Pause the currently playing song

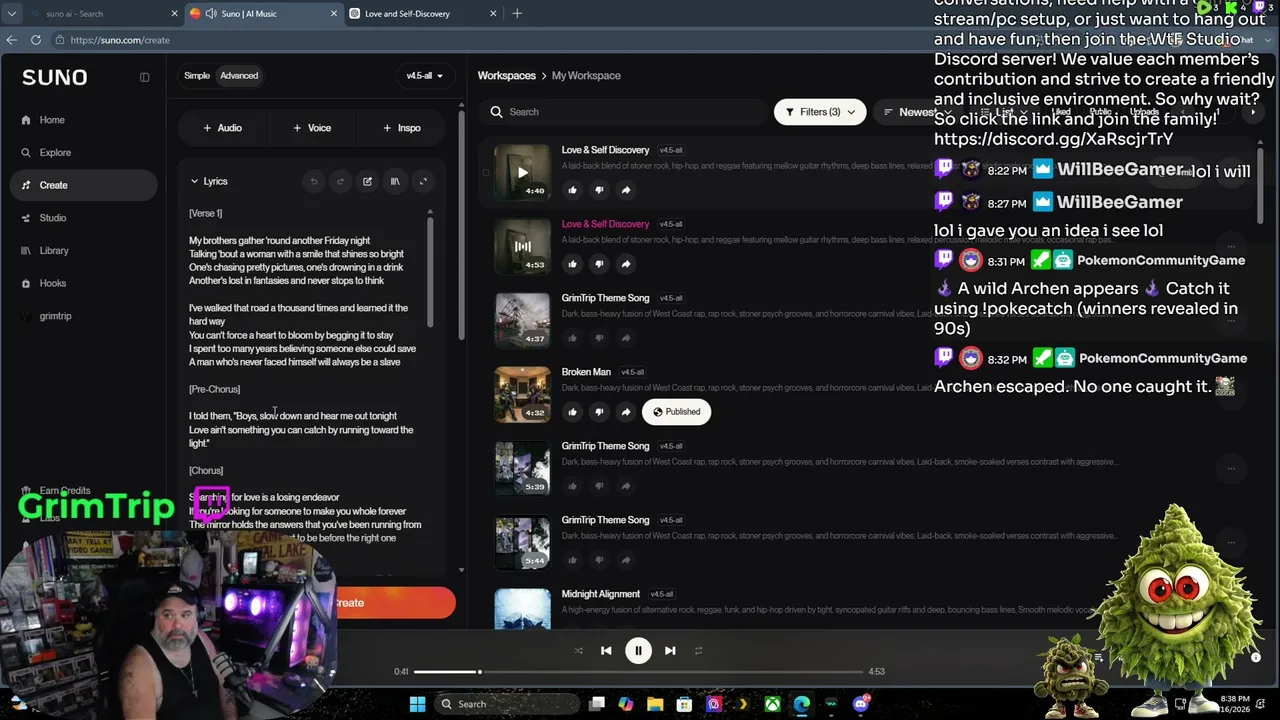(638, 651)
